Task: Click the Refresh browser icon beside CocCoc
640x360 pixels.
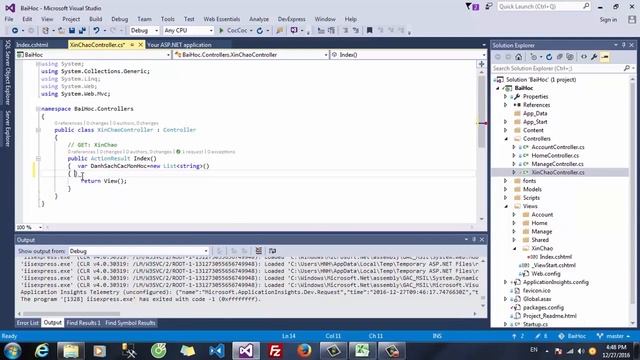Action: (x=260, y=31)
